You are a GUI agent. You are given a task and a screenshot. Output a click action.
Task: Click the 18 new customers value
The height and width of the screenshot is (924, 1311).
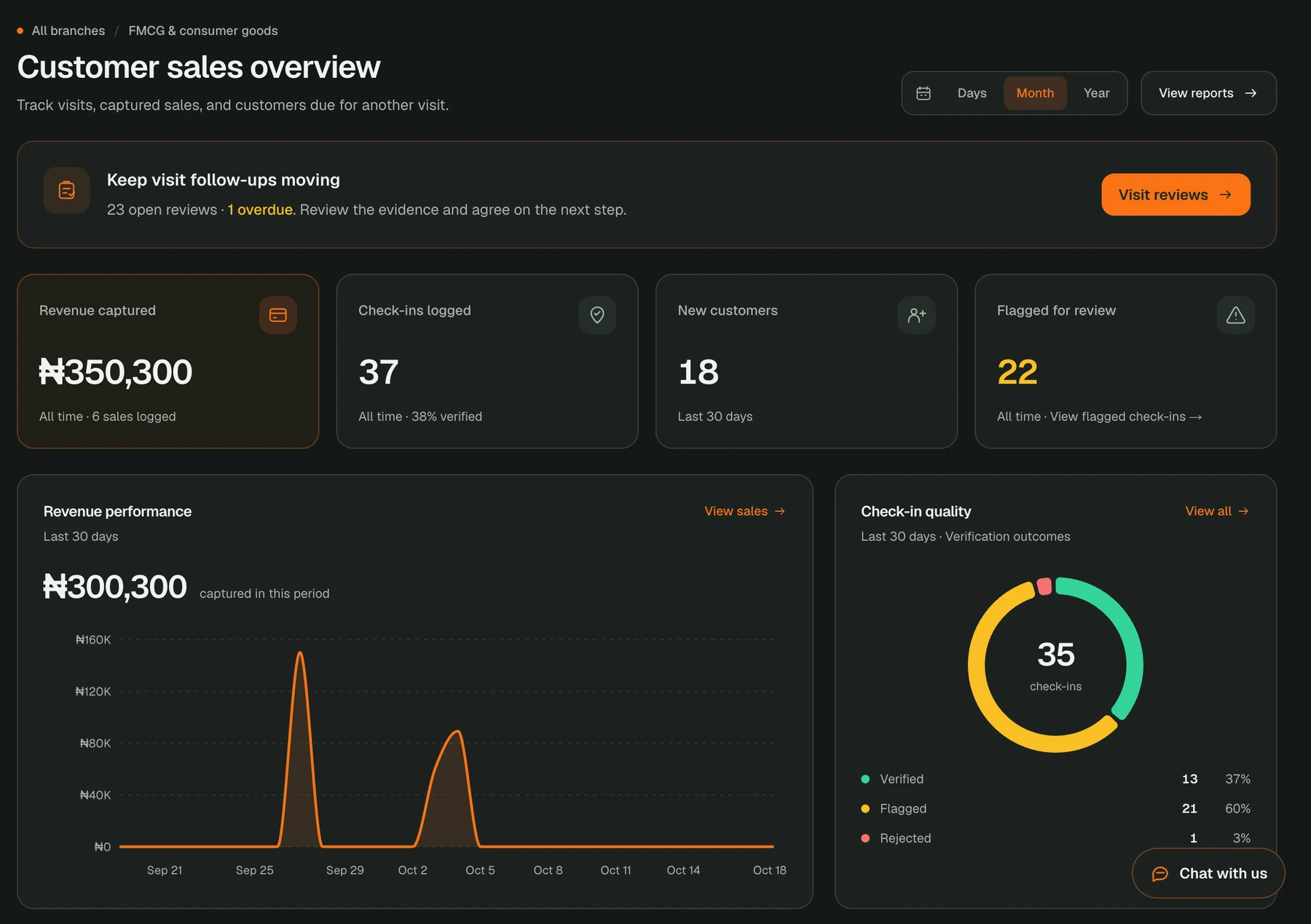[x=698, y=372]
